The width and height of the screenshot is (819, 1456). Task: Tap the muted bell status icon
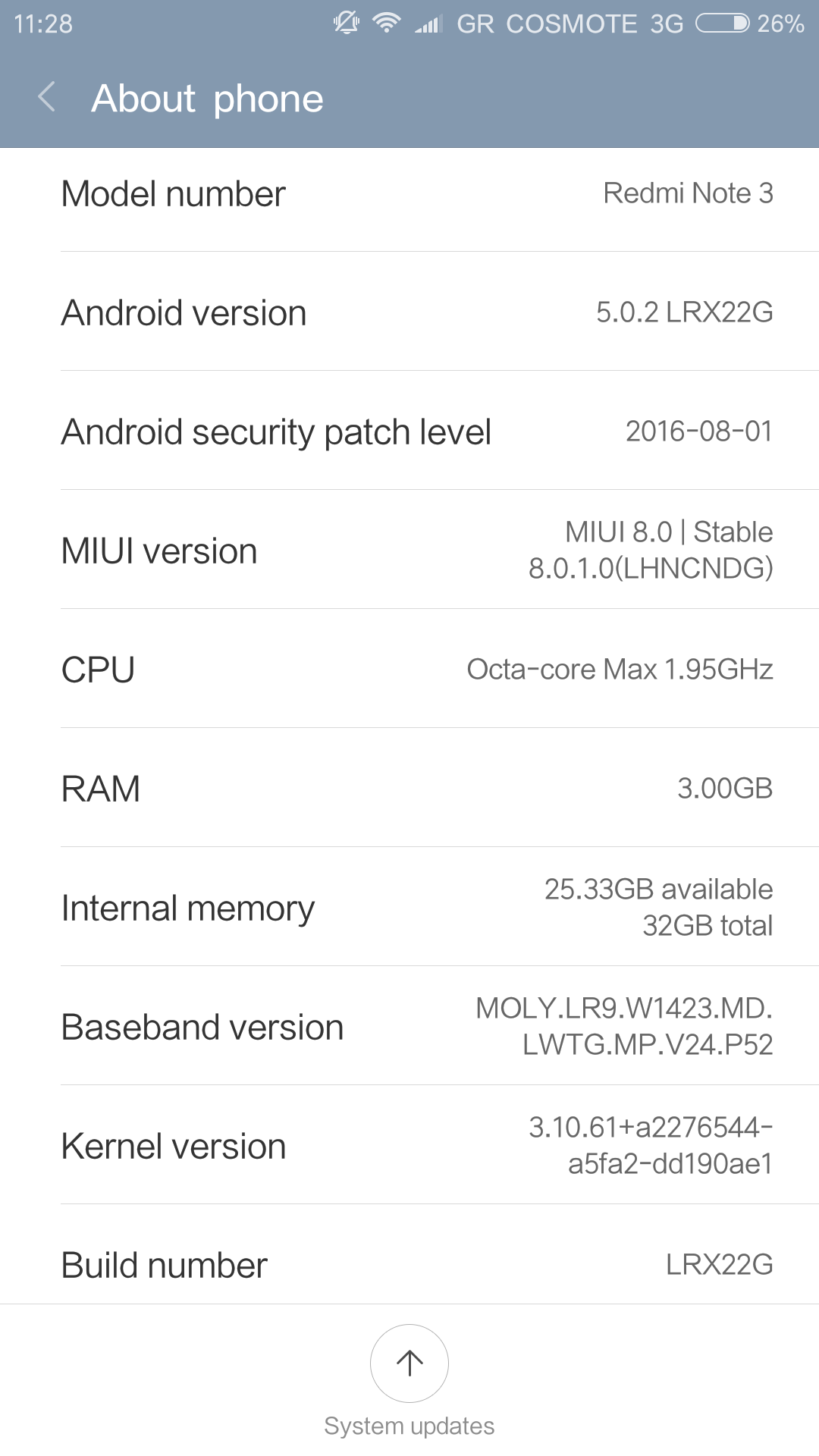pos(347,23)
